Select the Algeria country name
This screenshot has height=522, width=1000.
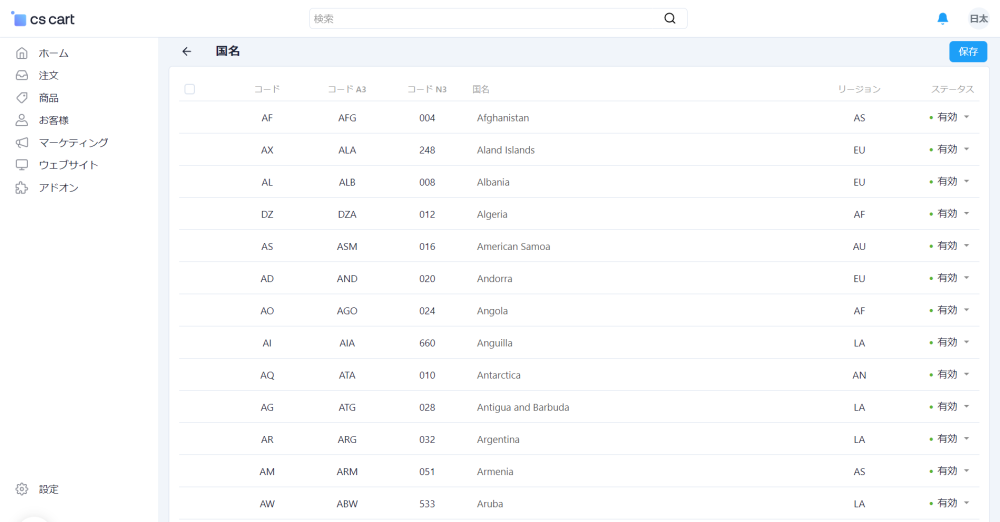coord(492,214)
